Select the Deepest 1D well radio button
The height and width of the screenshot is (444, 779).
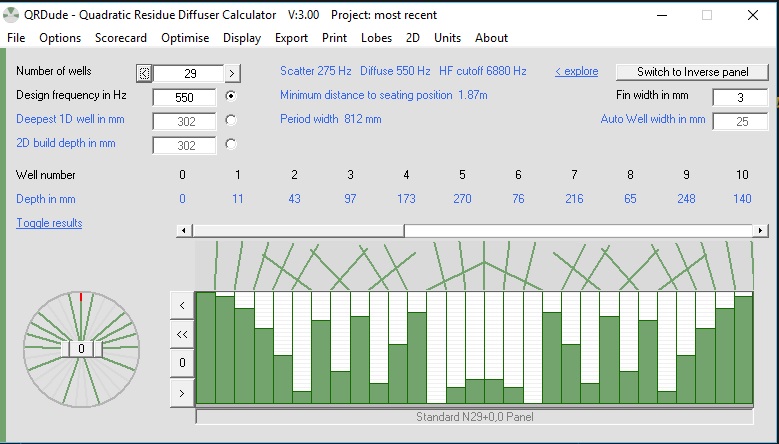(231, 120)
